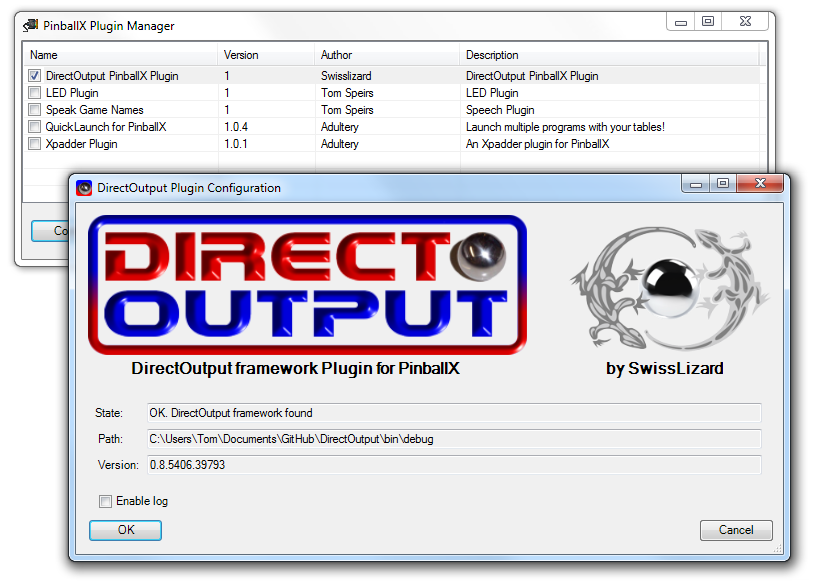Click the Path field with the DirectOutput bin\debug path

[x=454, y=439]
